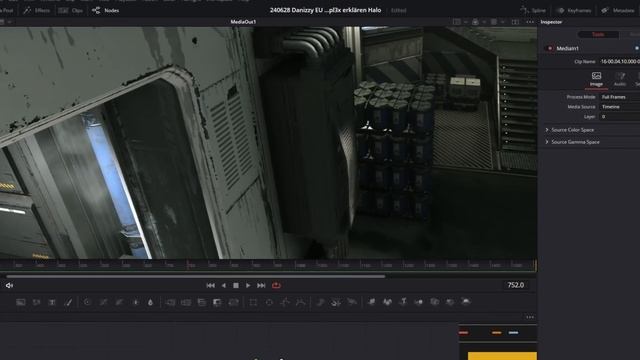Toggle the Clips panel
Screen dimensions: 640x360
click(71, 10)
